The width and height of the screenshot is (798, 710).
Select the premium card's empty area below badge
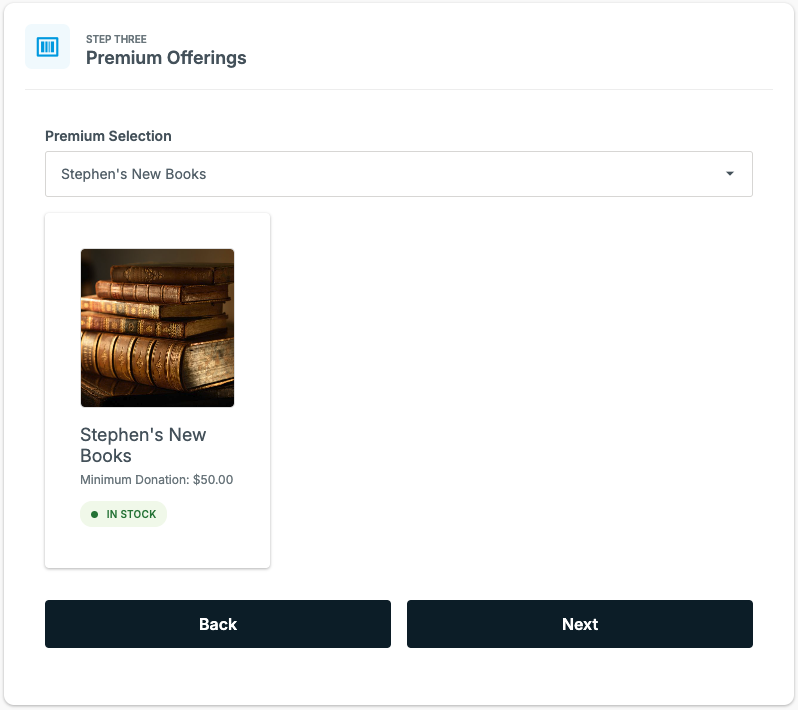coord(157,547)
